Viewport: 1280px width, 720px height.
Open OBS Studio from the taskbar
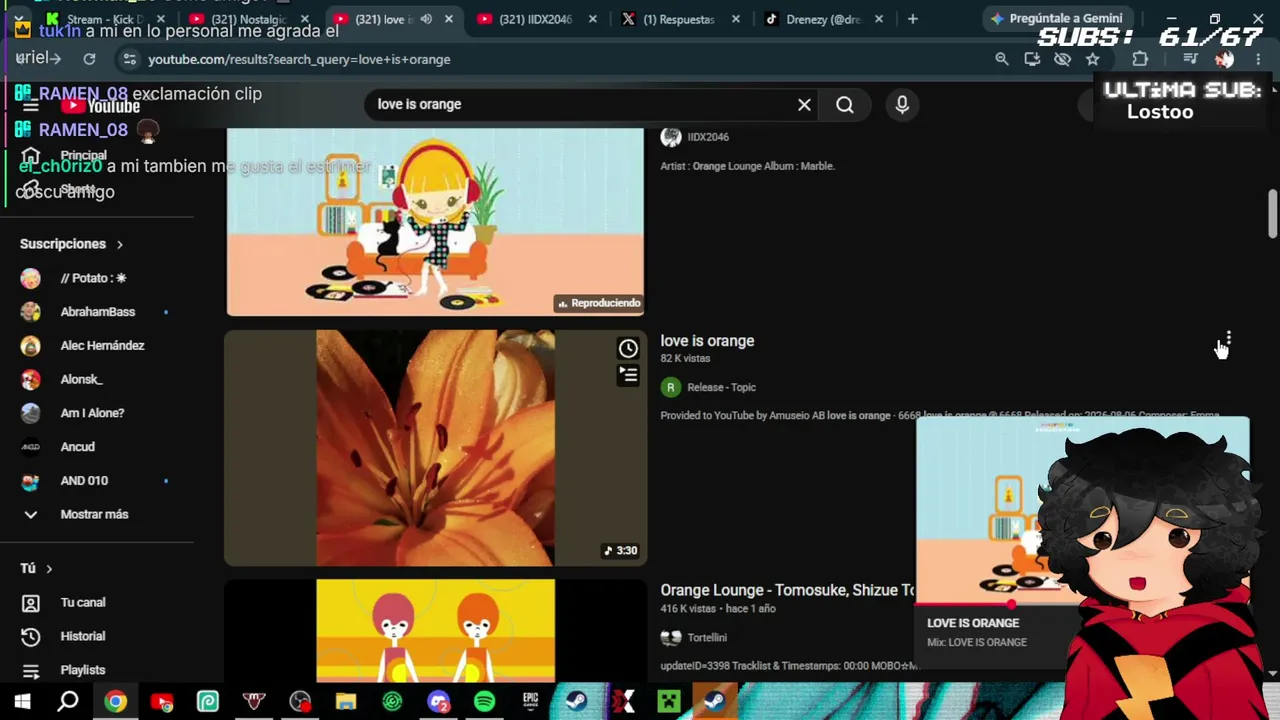300,702
